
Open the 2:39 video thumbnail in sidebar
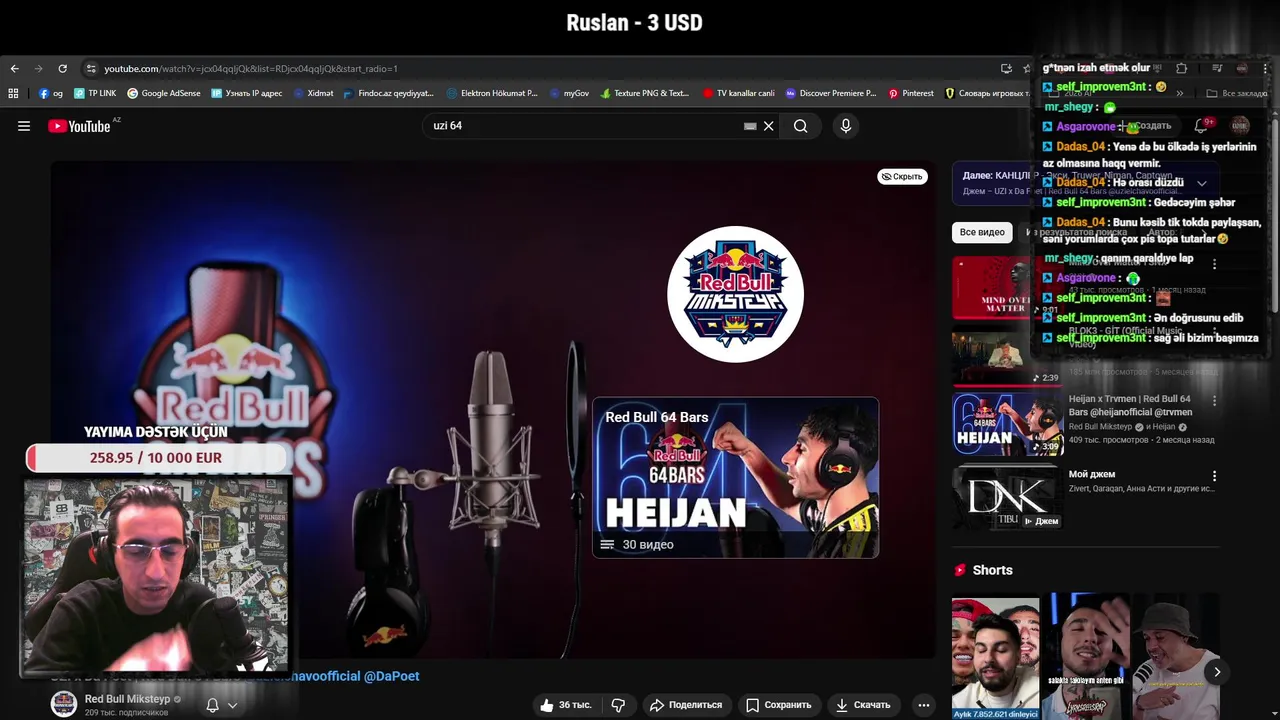pos(1006,356)
